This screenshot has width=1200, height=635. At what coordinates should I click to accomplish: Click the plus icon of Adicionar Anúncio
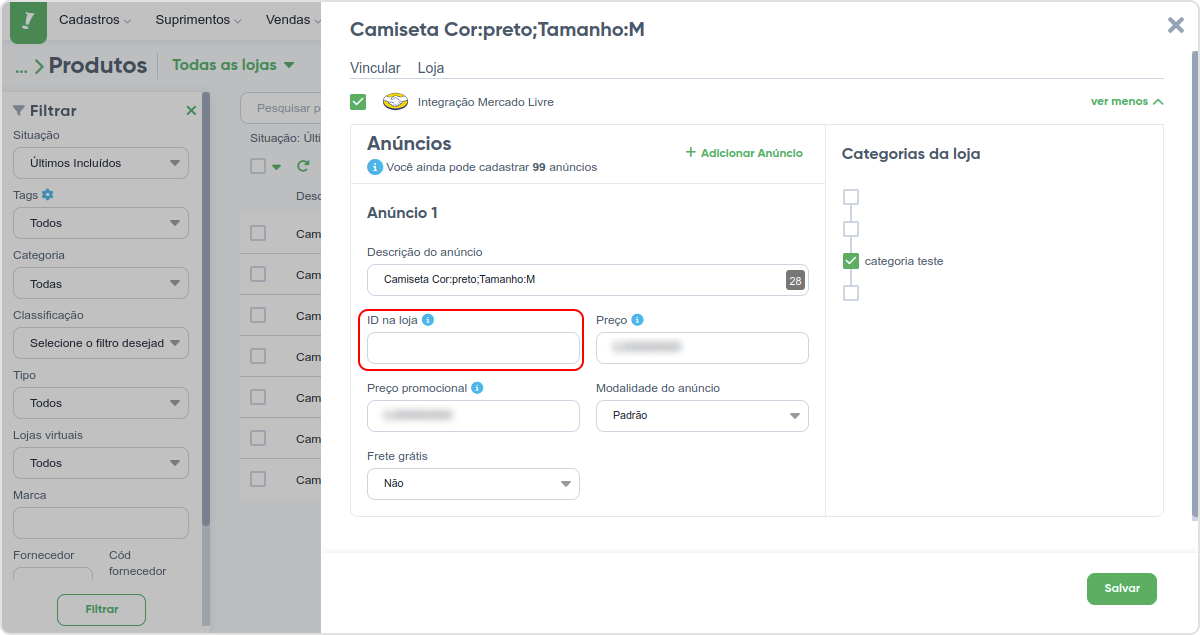click(x=690, y=153)
